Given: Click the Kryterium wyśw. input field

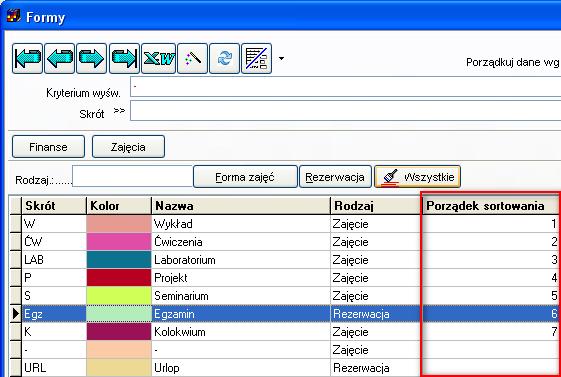Looking at the screenshot, I should 345,87.
